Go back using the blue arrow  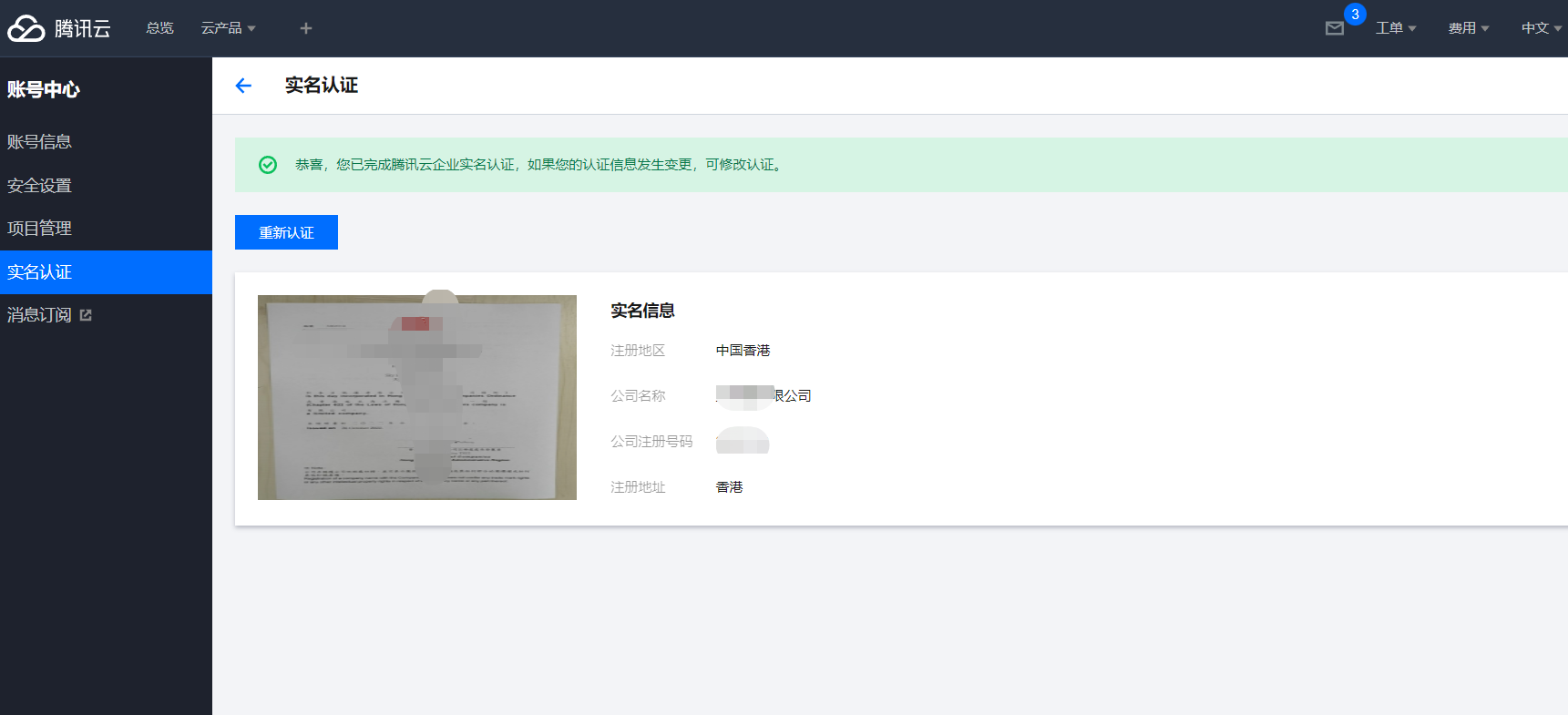[243, 86]
